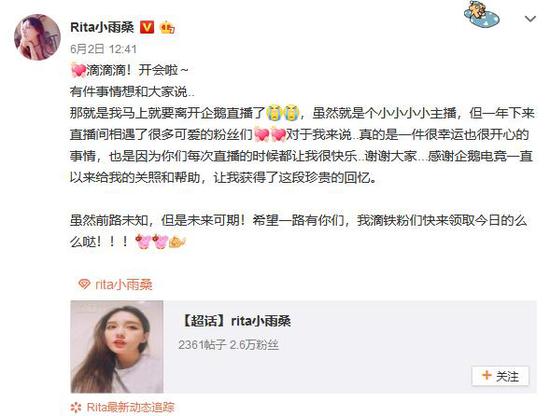Click the orange V verified badge

pos(147,27)
